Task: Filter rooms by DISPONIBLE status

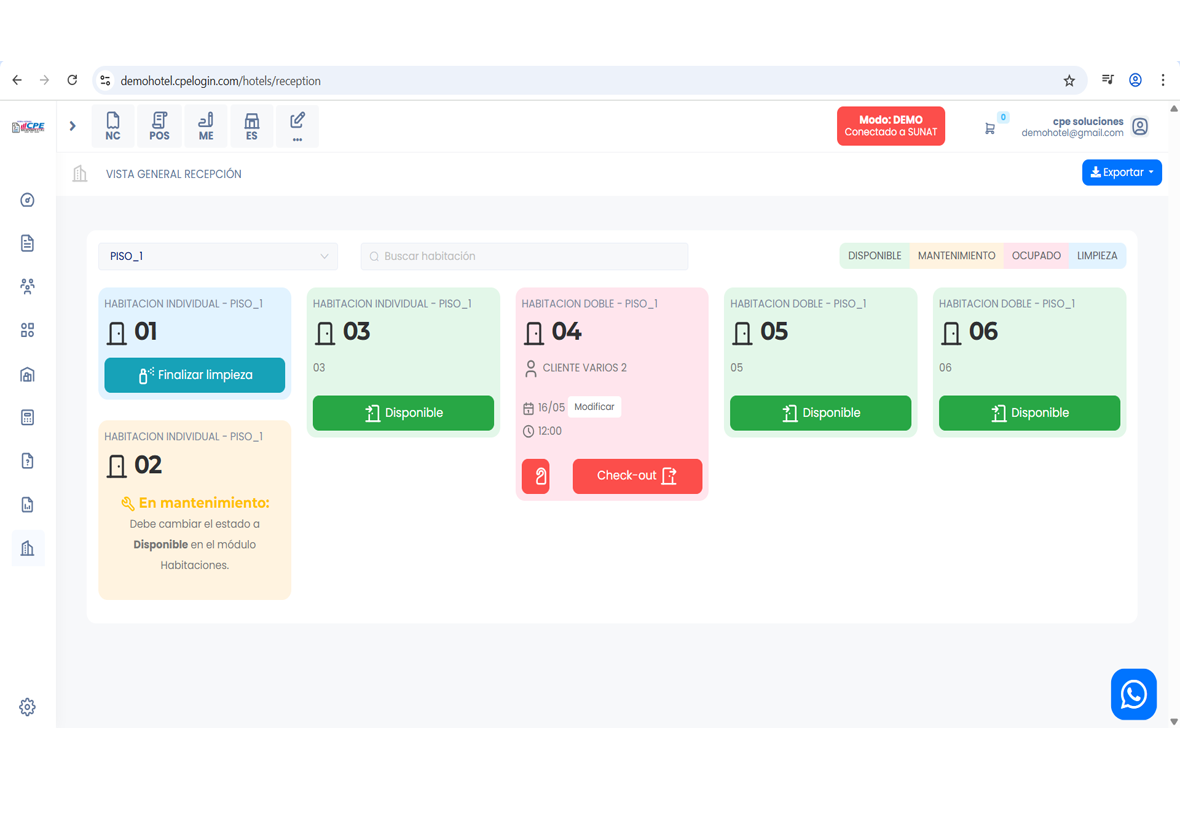Action: coord(874,256)
